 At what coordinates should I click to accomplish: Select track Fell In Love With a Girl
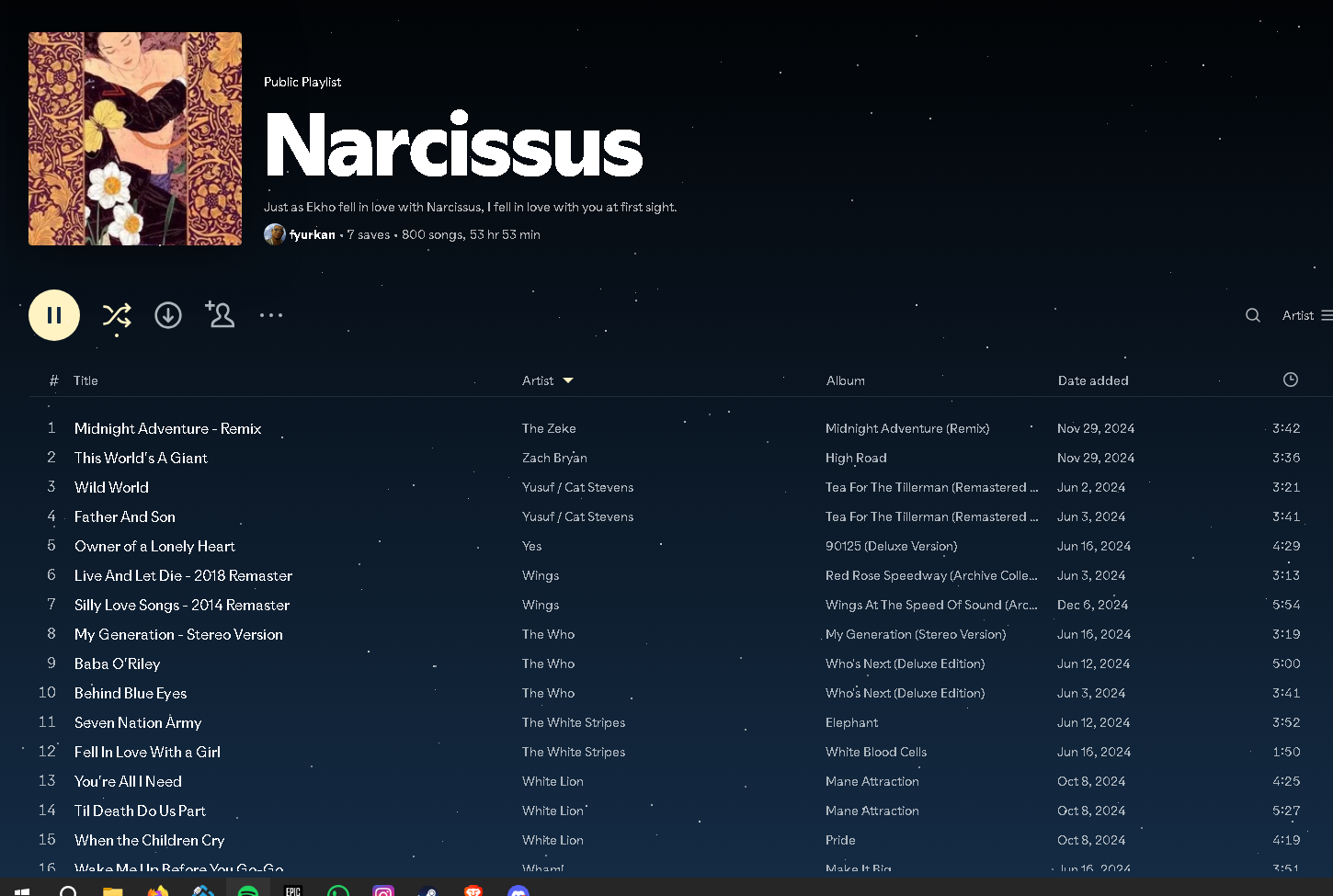pos(147,752)
